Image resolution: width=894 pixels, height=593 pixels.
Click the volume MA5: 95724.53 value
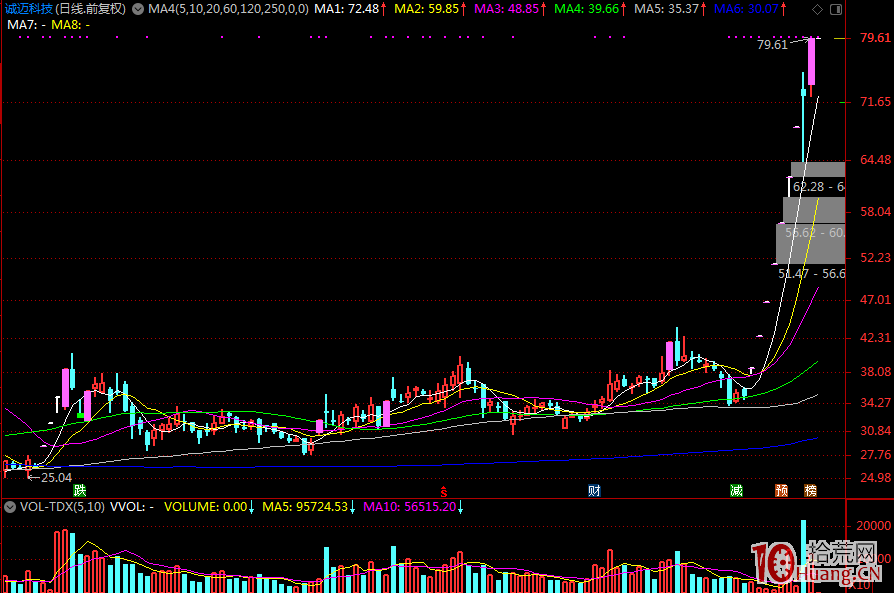305,506
